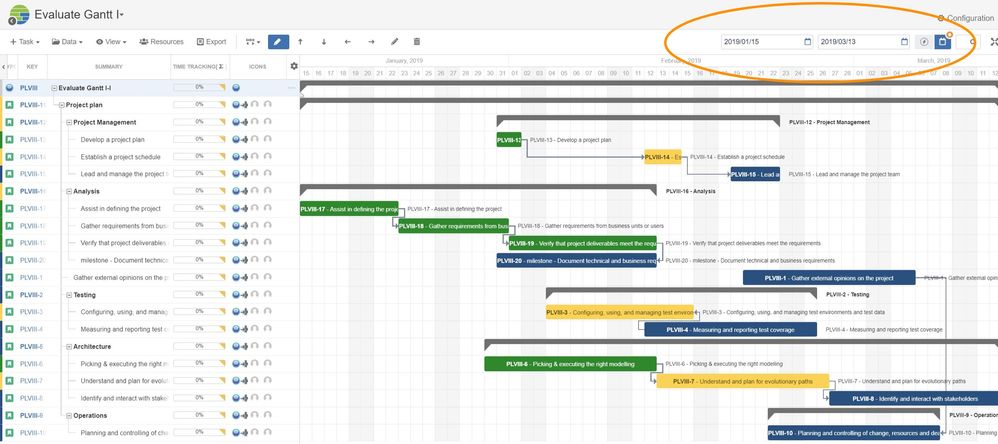Click issue type icon in PLVIII-4 row
Image resolution: width=998 pixels, height=444 pixels.
tap(9, 330)
